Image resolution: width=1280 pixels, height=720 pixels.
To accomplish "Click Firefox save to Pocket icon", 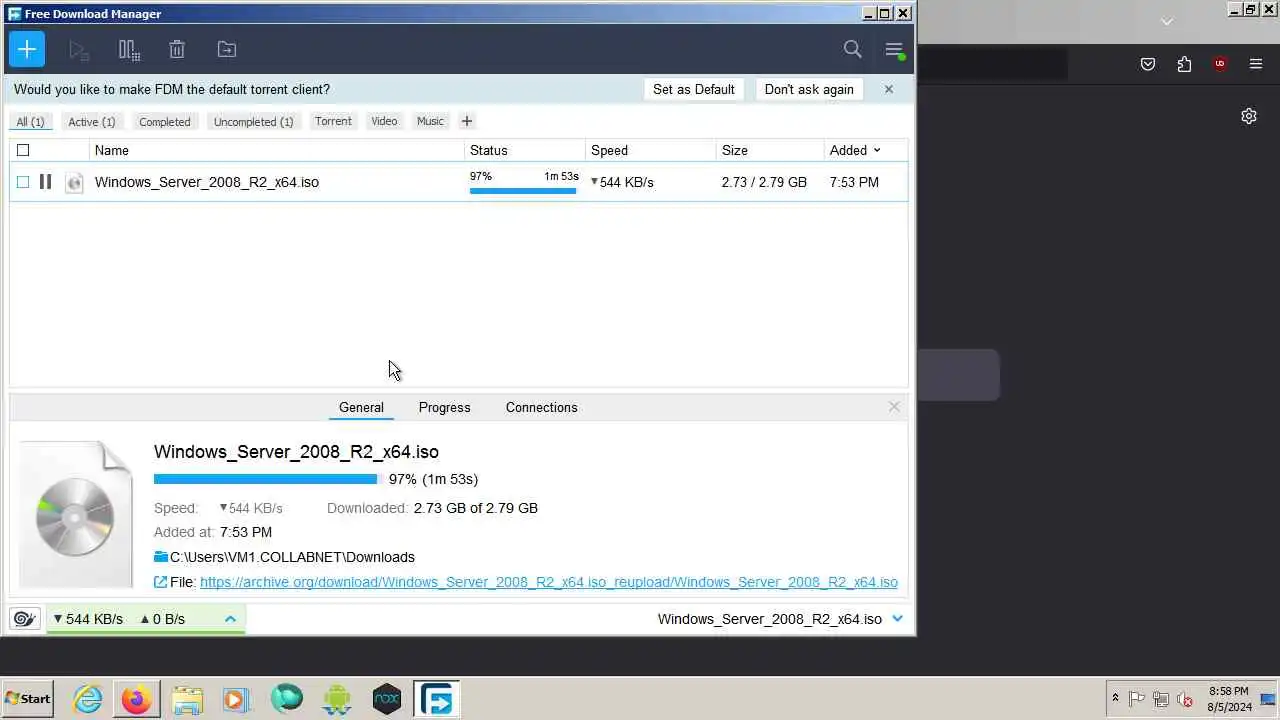I will point(1148,64).
